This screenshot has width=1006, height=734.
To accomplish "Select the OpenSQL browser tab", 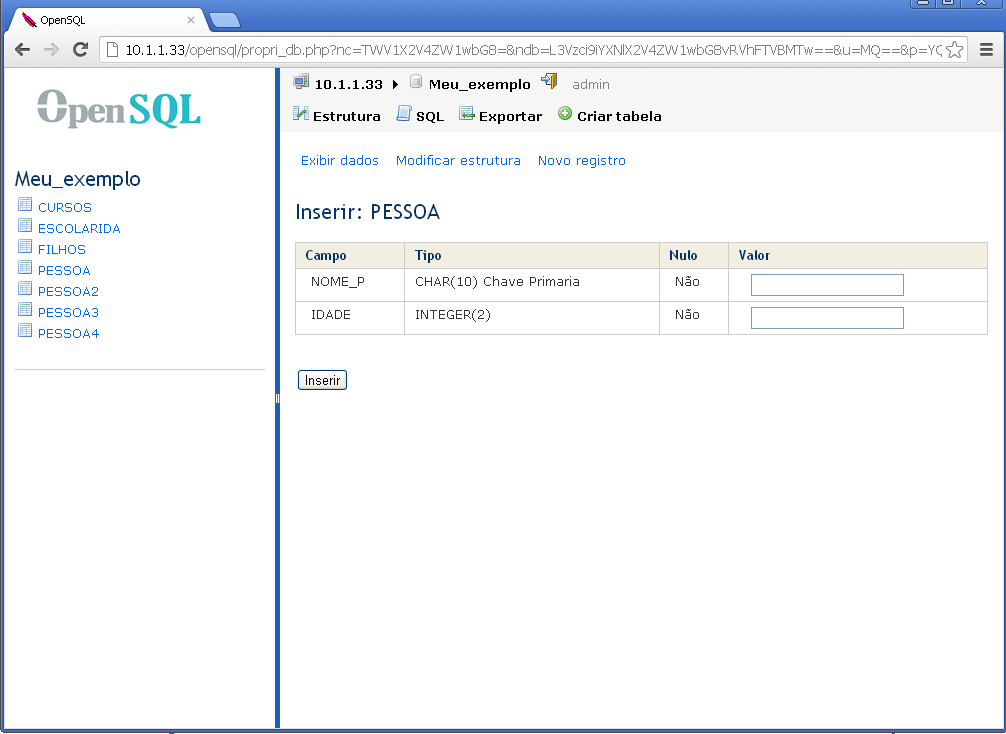I will coord(106,20).
